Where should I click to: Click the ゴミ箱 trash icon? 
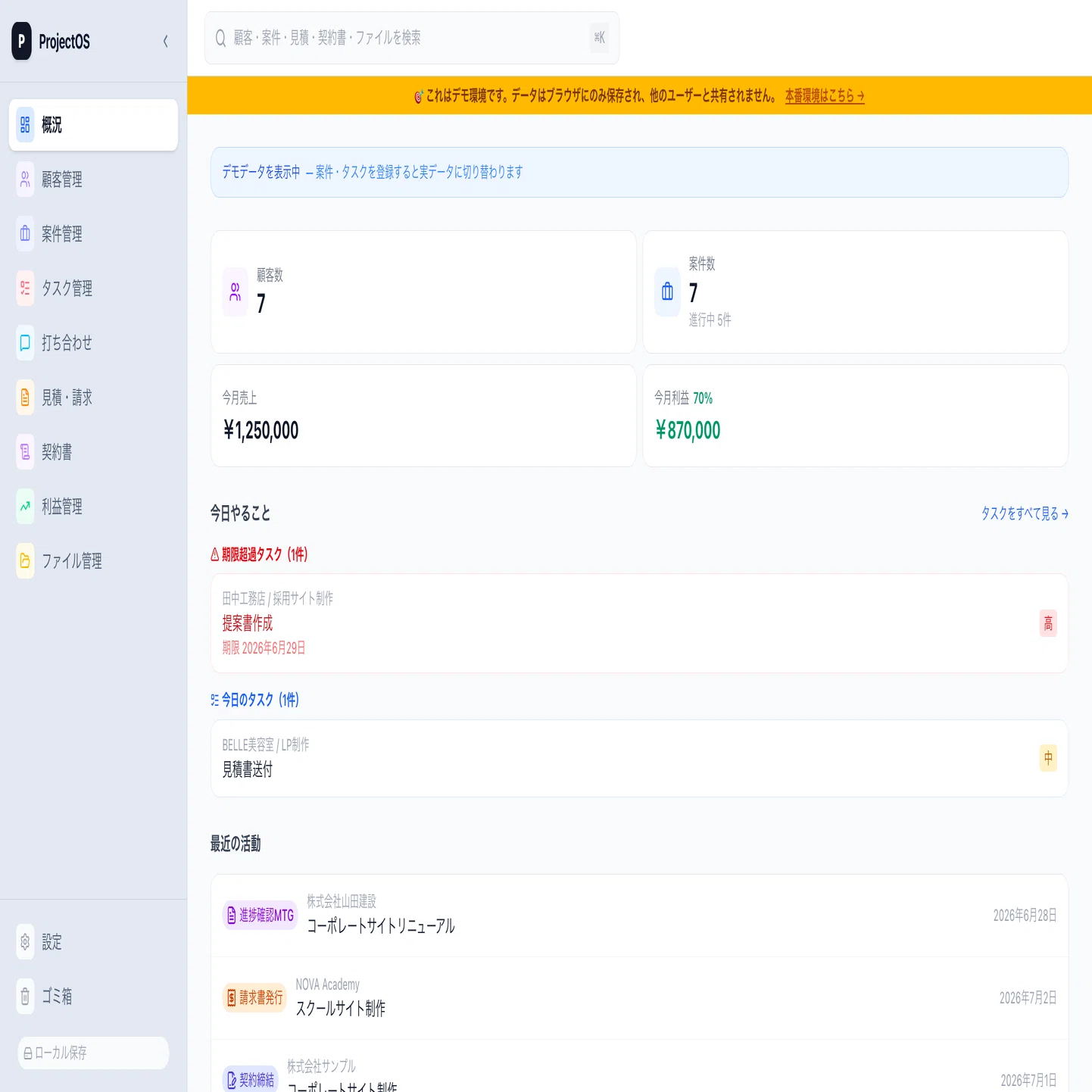click(x=25, y=997)
